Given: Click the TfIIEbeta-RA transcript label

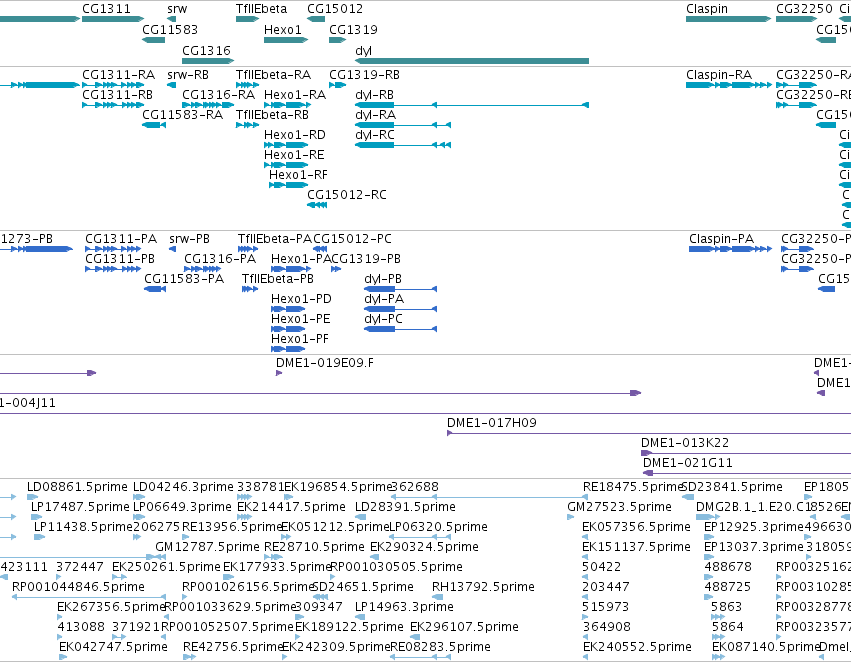Looking at the screenshot, I should click(274, 74).
